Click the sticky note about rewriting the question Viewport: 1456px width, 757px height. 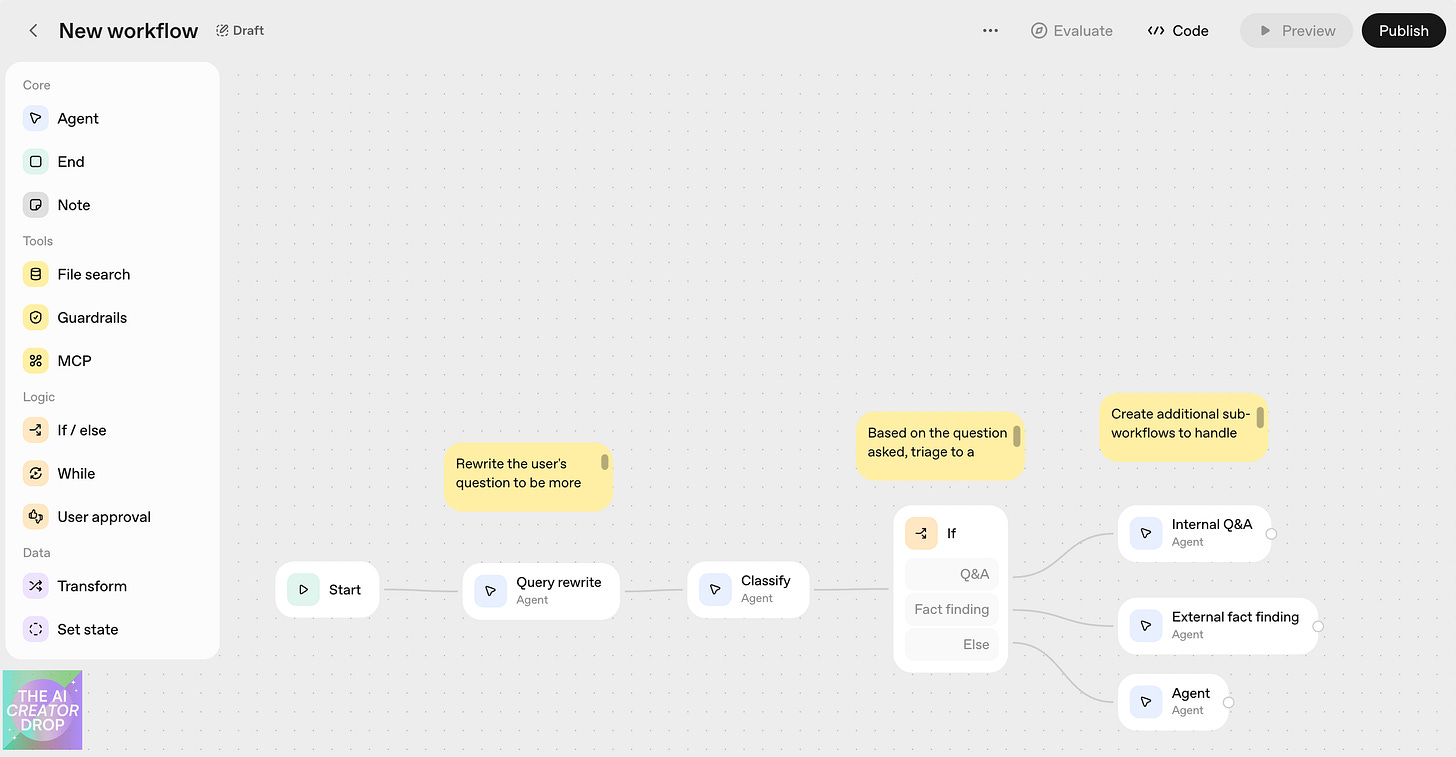coord(528,477)
